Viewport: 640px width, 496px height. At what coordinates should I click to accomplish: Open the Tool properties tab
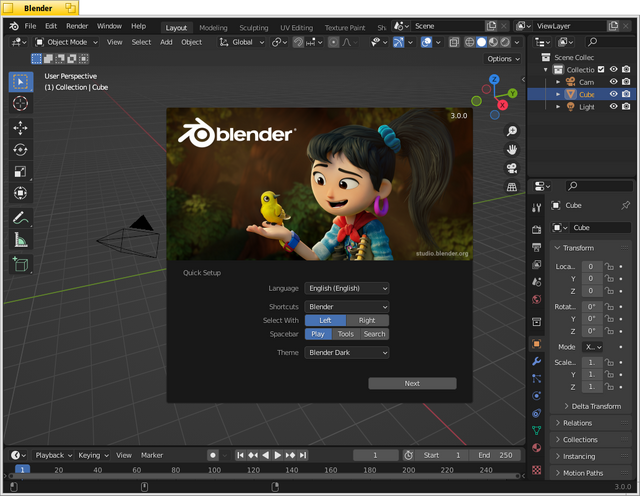coord(537,208)
